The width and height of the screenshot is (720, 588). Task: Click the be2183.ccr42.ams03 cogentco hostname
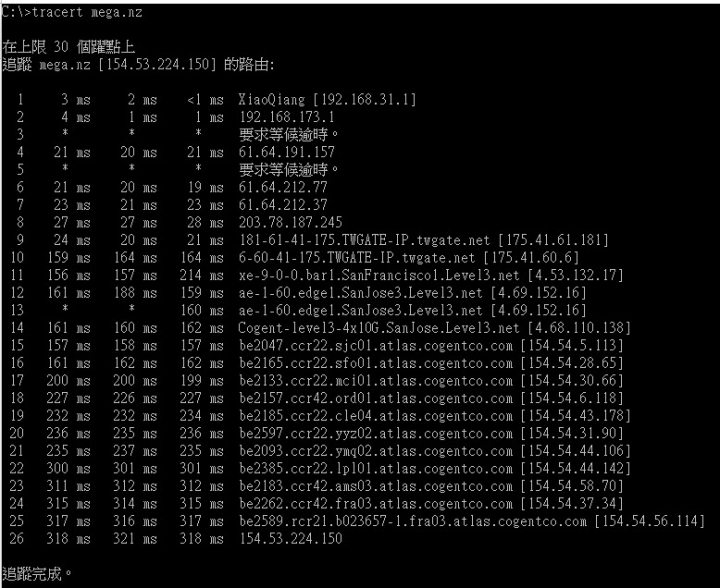376,487
